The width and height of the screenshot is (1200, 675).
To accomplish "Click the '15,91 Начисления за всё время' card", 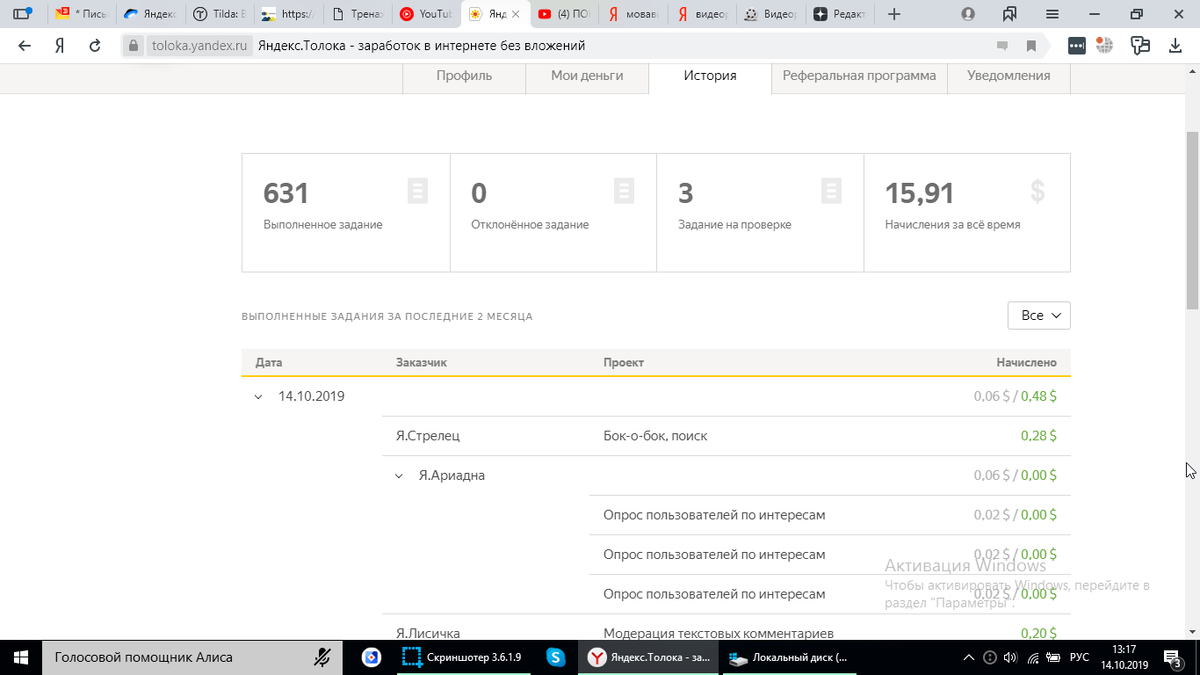I will pos(967,212).
